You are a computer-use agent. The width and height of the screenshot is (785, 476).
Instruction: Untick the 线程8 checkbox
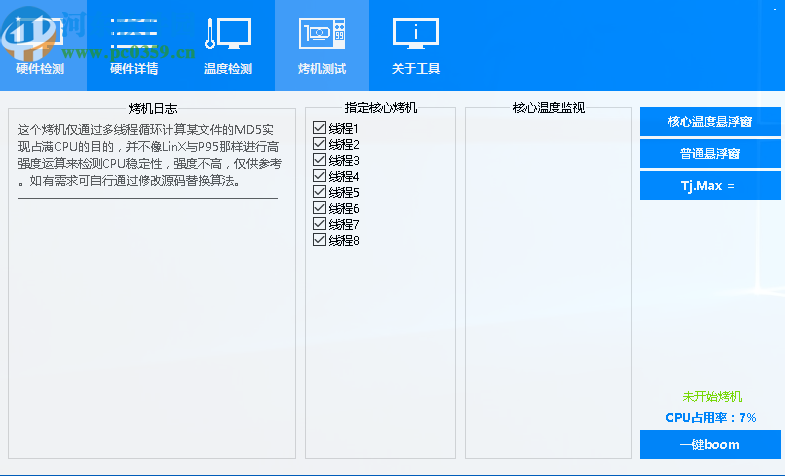point(319,240)
